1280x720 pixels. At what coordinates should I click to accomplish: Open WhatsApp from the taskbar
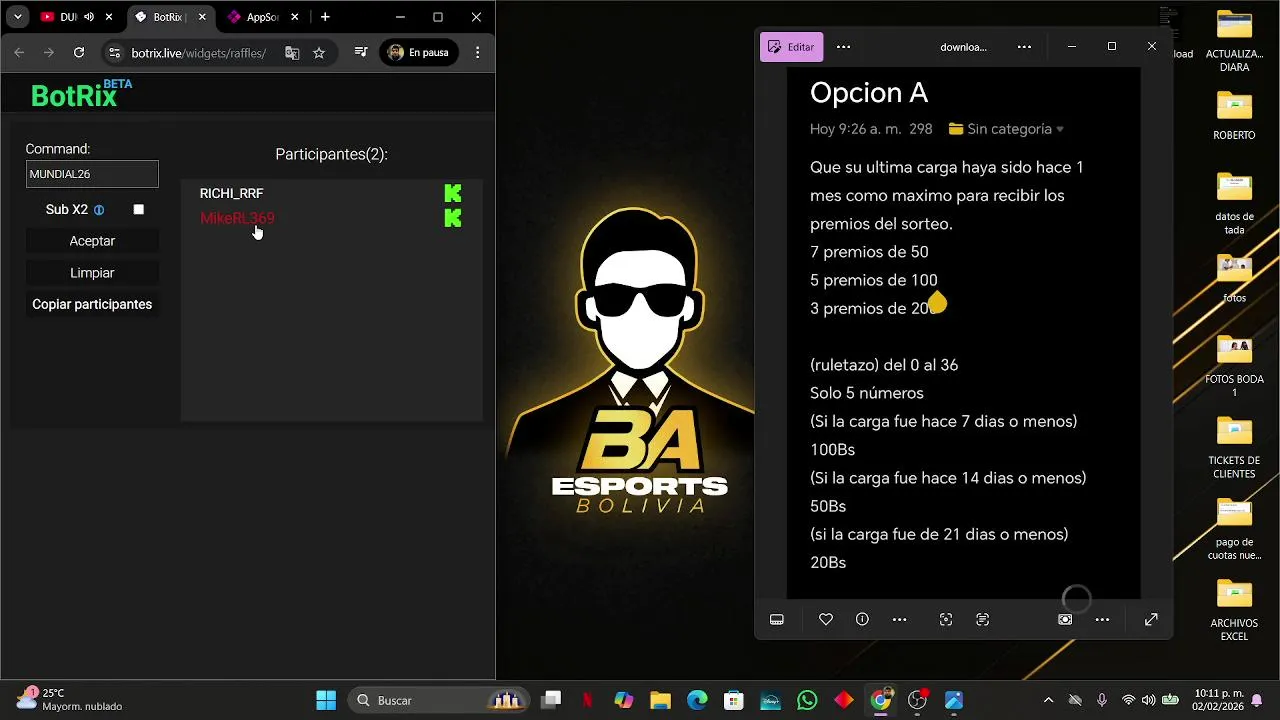807,700
